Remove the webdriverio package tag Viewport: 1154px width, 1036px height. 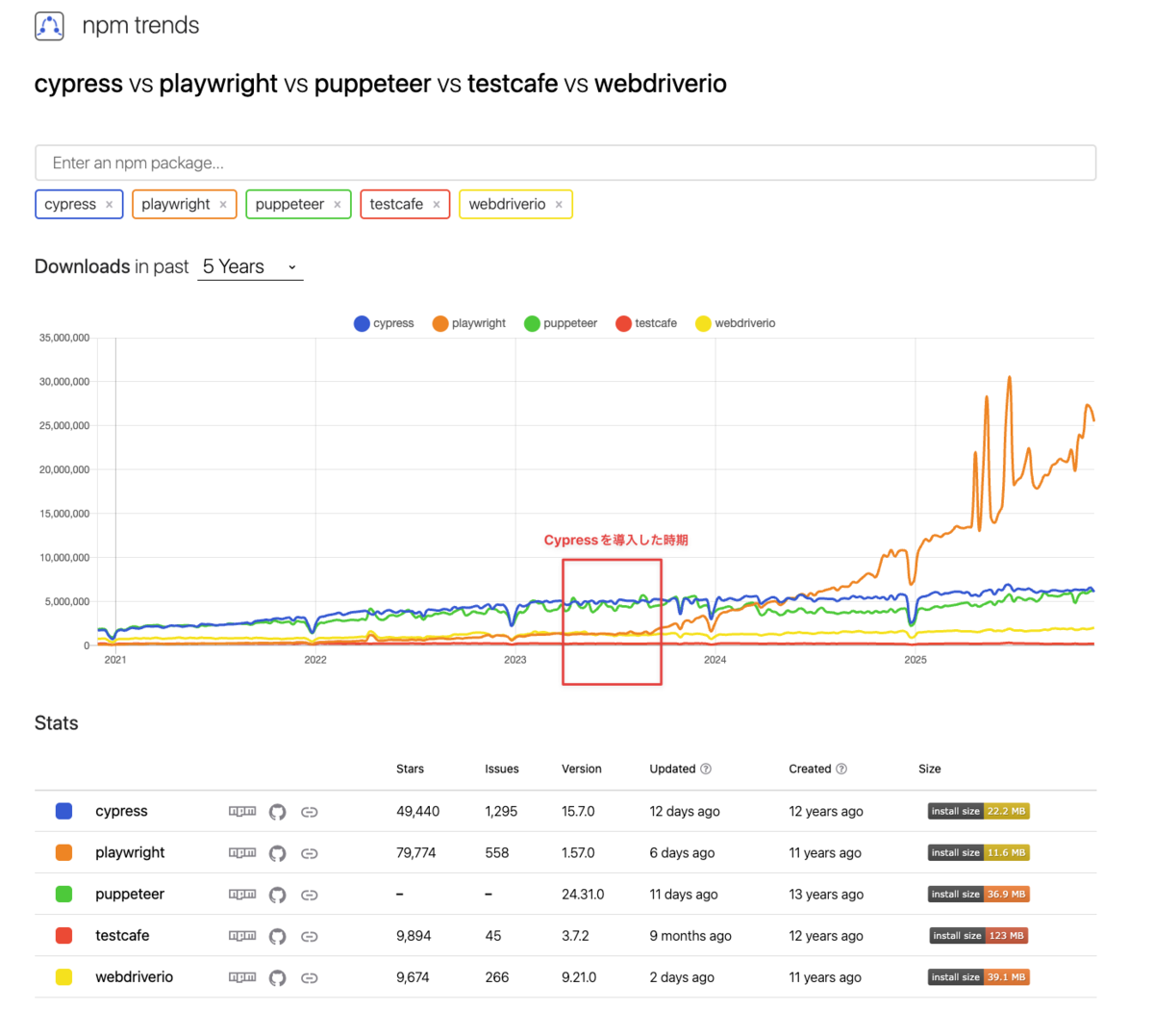pos(559,205)
